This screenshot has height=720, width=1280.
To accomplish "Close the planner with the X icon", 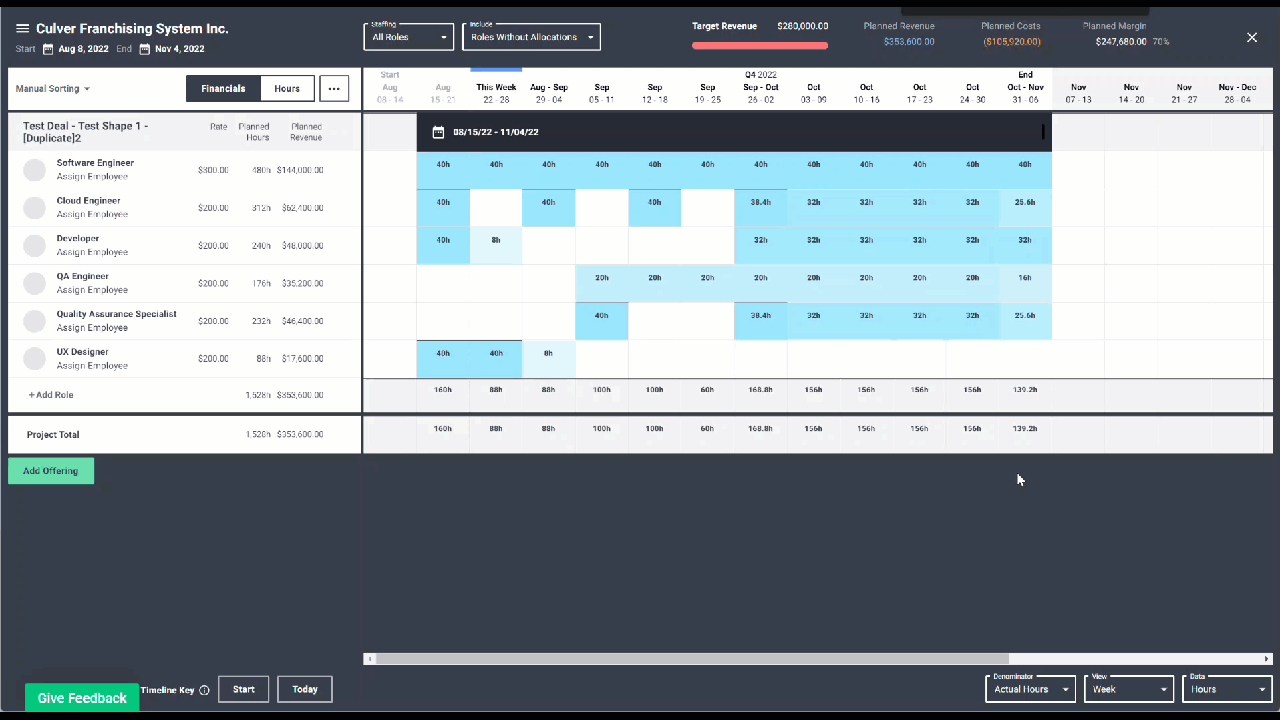I will pyautogui.click(x=1252, y=37).
